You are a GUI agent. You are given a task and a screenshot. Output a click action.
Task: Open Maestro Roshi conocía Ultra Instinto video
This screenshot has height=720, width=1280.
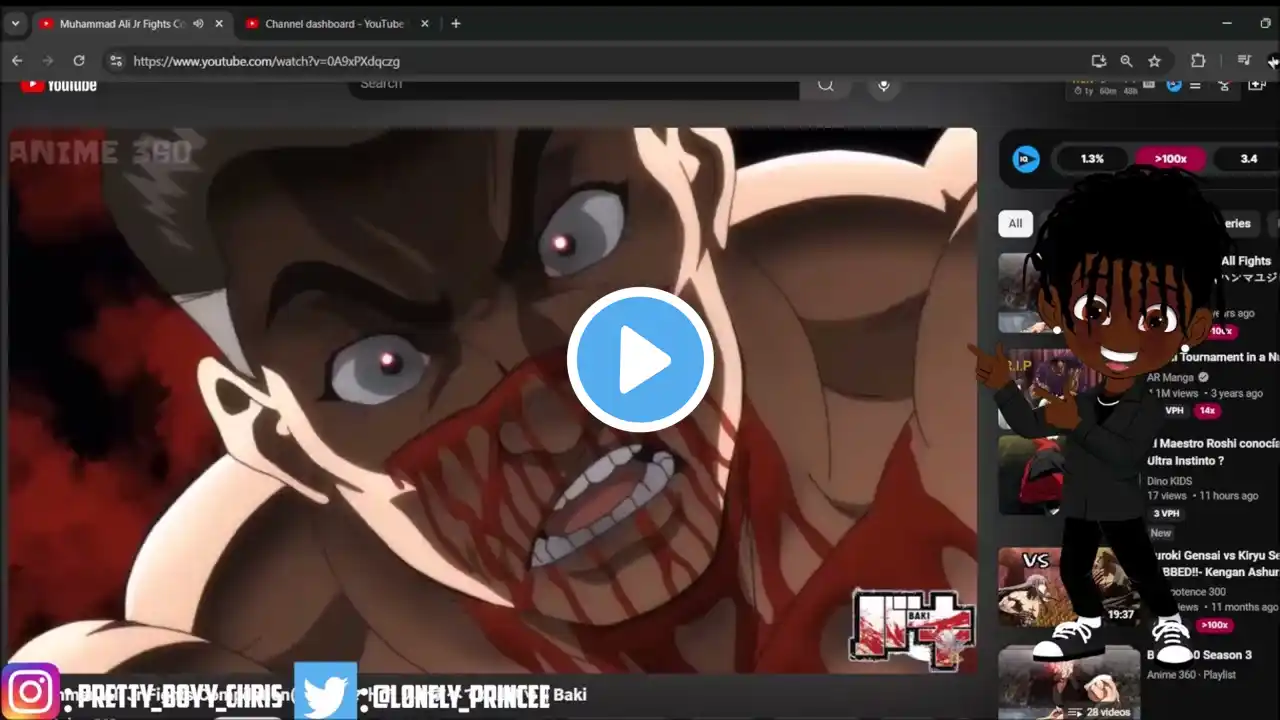pos(1214,452)
